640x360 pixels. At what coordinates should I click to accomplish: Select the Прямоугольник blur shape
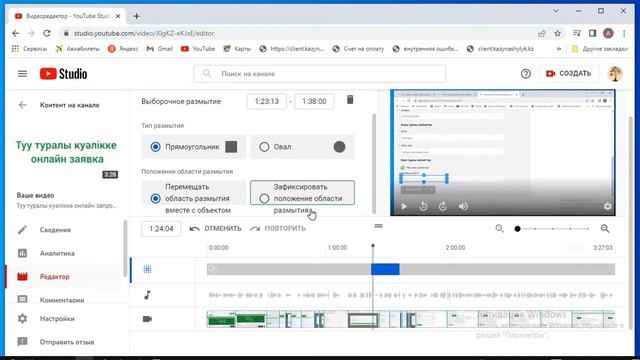pos(194,147)
